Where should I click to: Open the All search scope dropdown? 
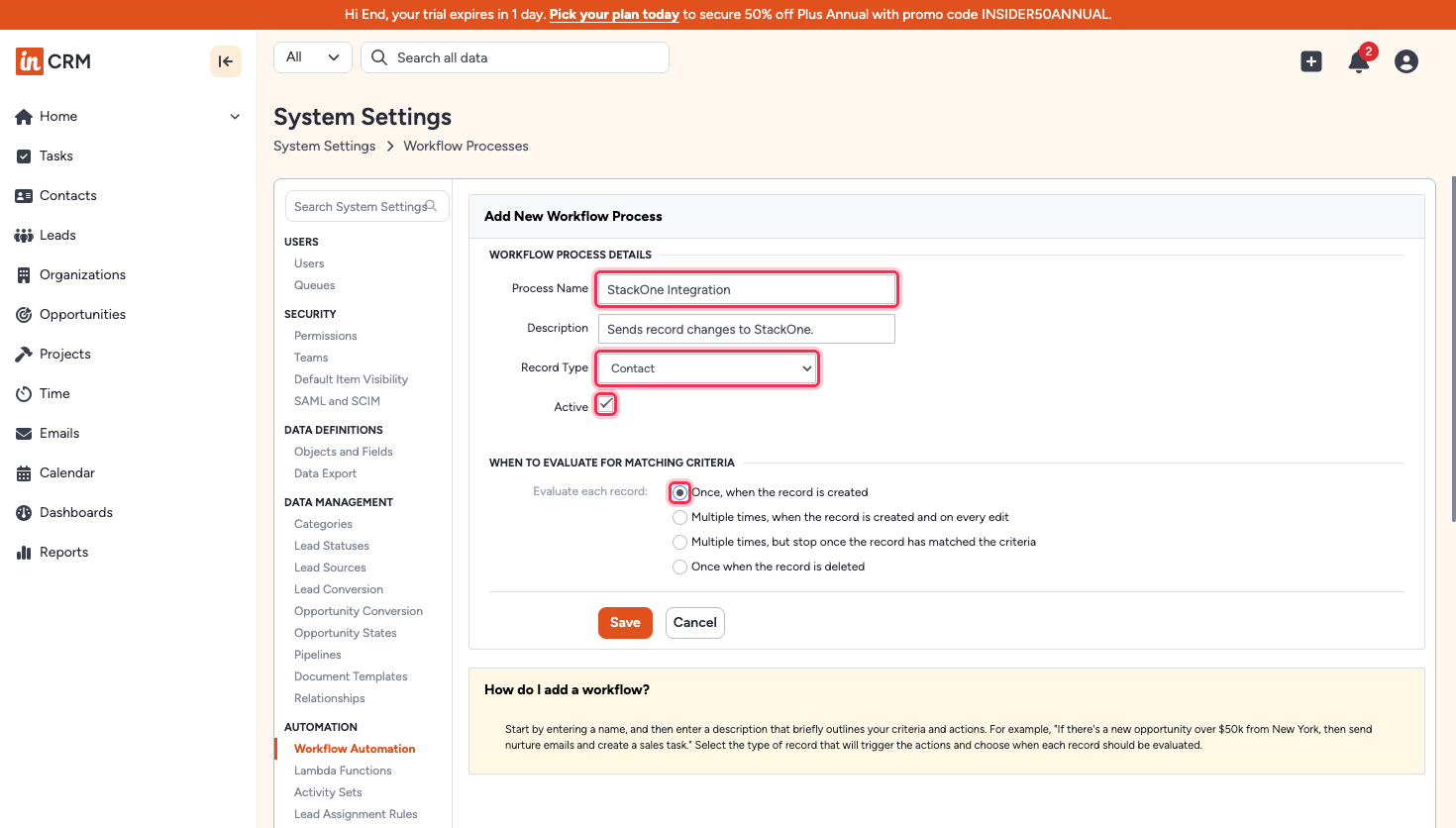point(313,57)
